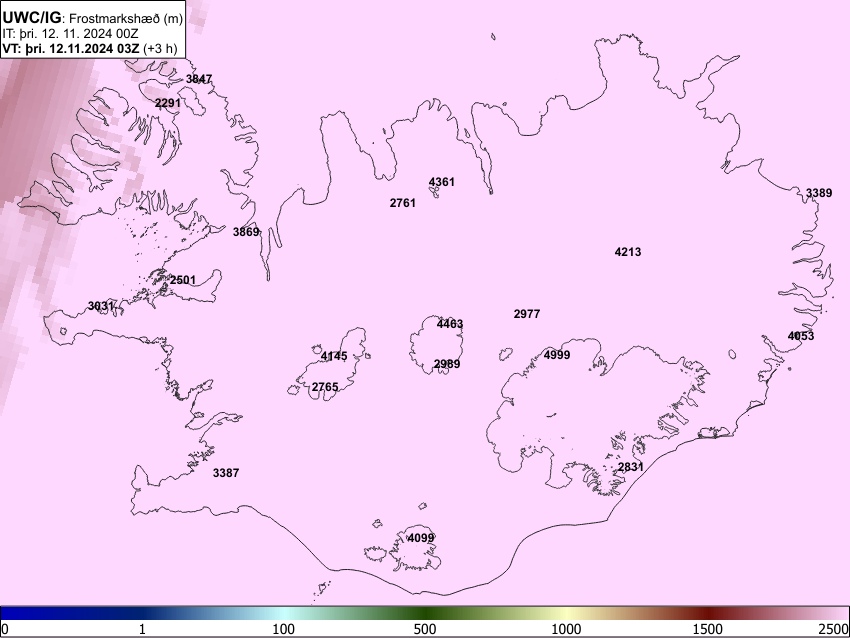Click the southeast value 2831

click(631, 467)
